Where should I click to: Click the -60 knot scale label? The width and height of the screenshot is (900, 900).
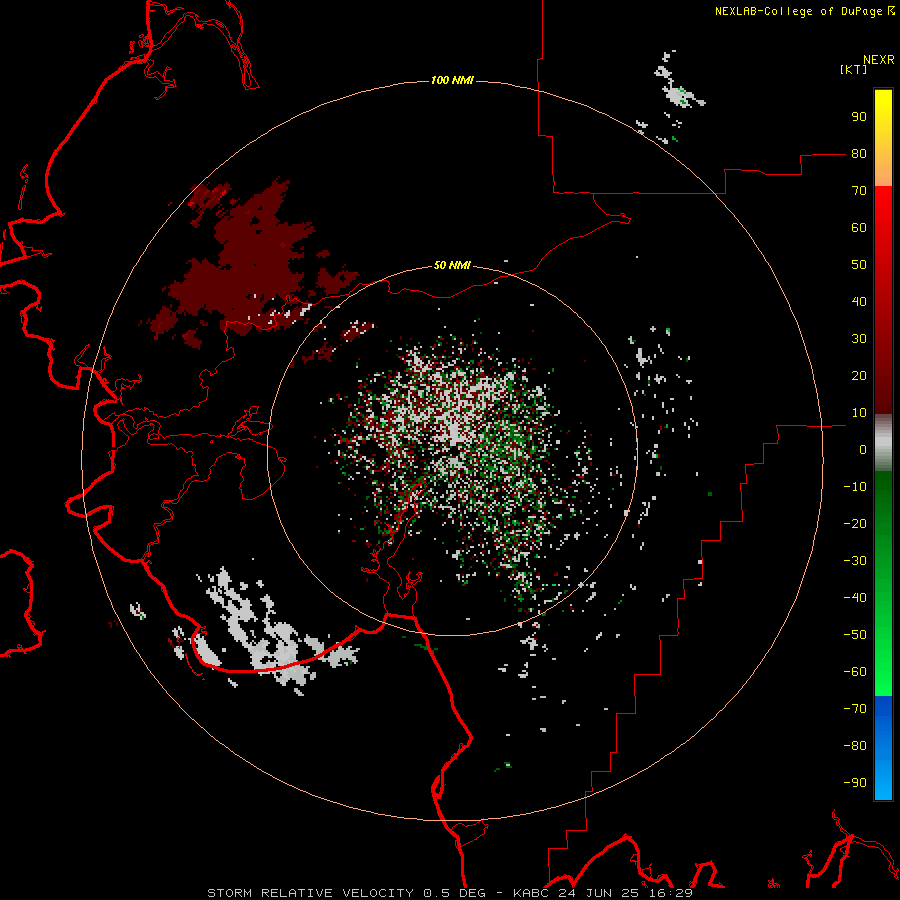(x=855, y=672)
